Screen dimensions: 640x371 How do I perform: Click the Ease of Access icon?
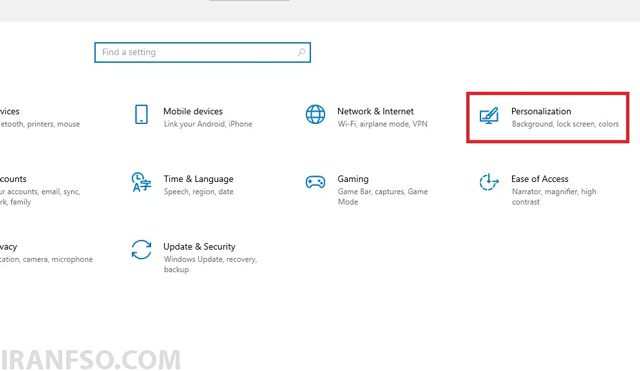[489, 182]
